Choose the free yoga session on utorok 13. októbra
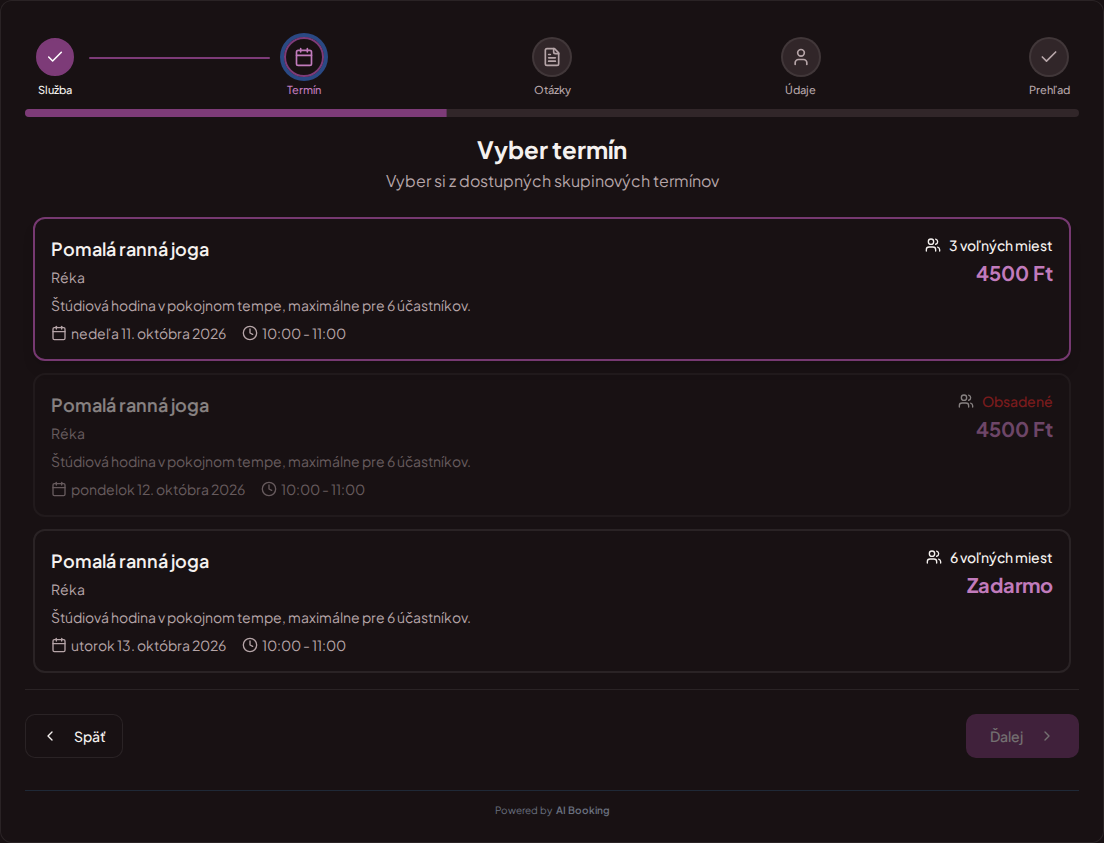The height and width of the screenshot is (843, 1104). coord(552,601)
